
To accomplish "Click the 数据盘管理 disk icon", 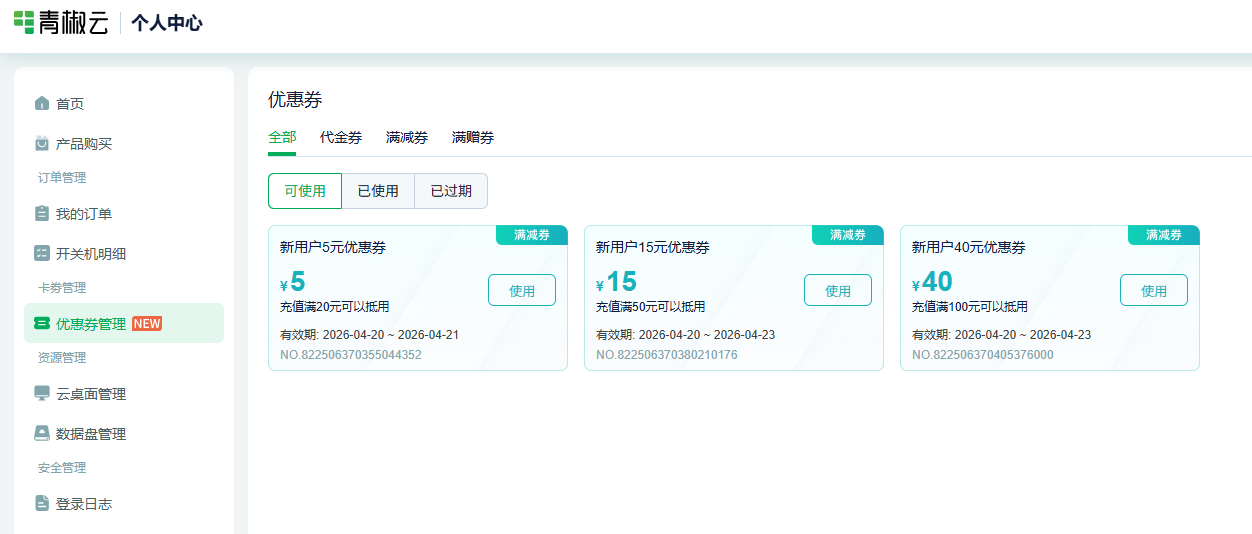I will (x=42, y=434).
